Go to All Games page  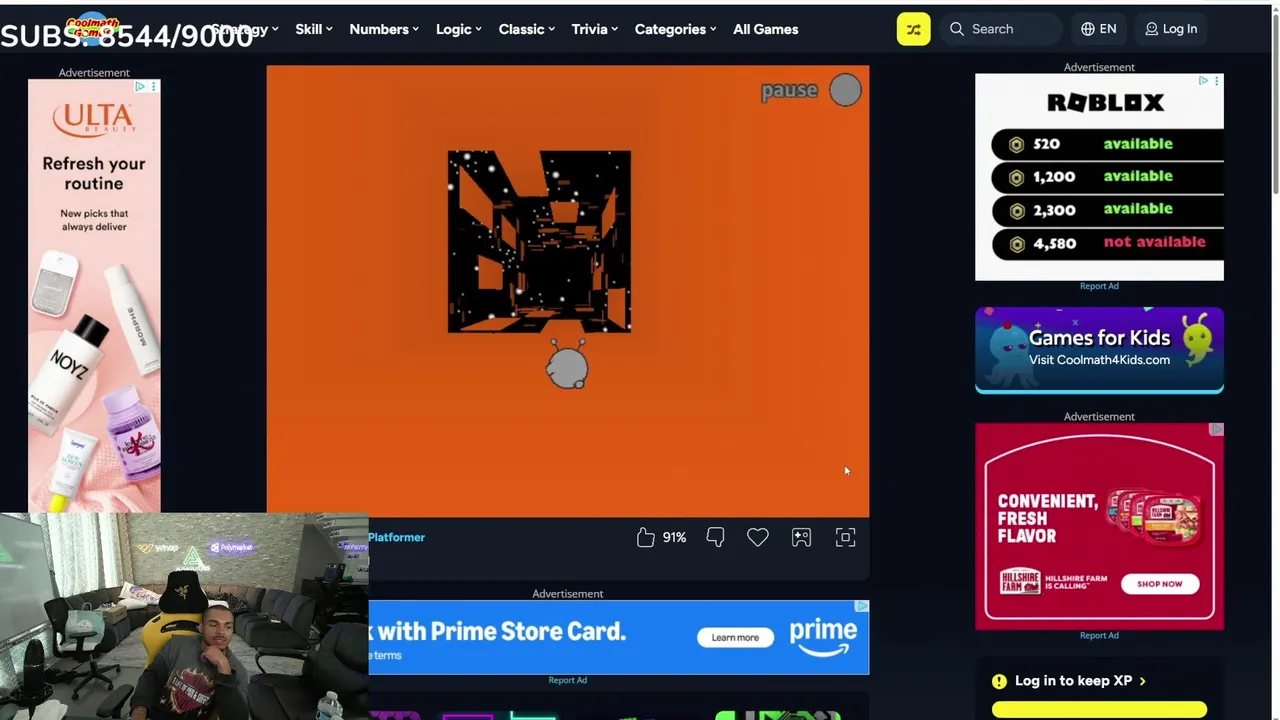coord(766,29)
